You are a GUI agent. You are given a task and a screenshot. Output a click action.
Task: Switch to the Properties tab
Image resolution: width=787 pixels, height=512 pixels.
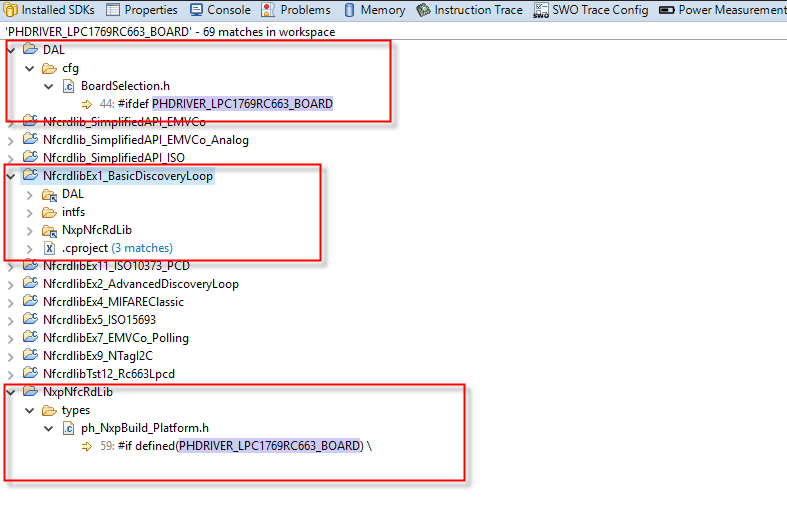(142, 10)
